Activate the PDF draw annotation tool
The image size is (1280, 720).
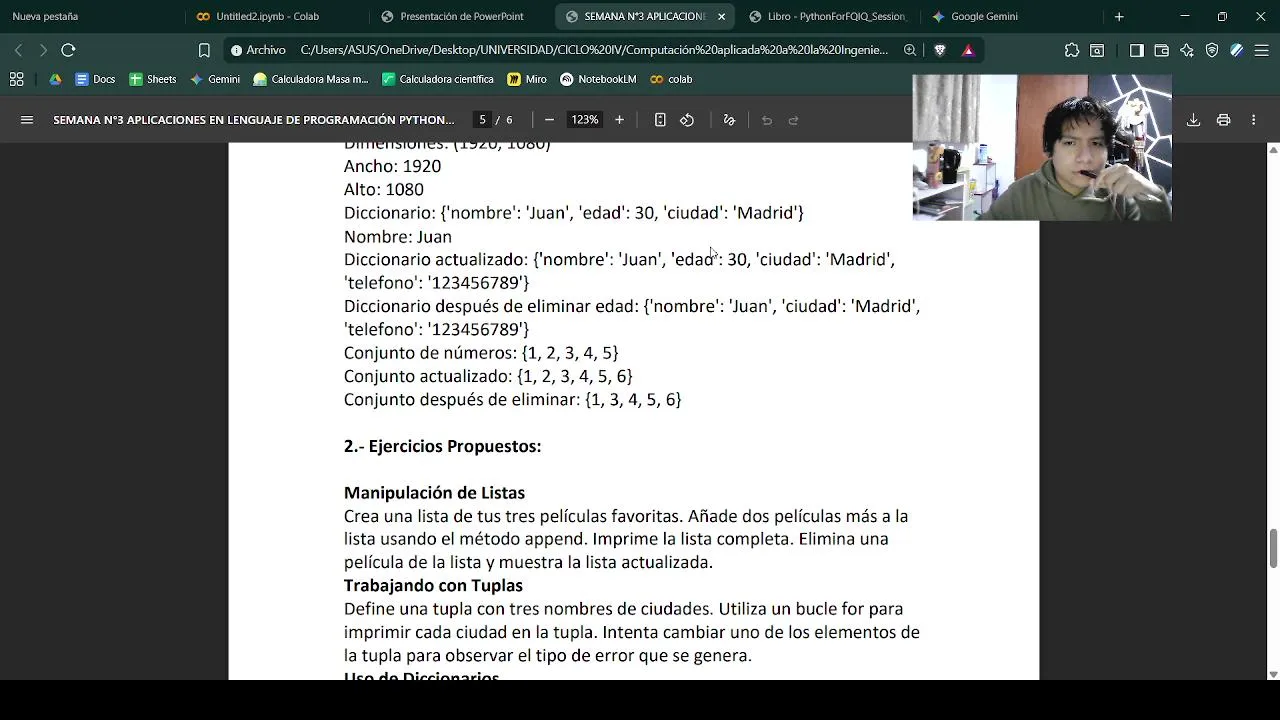click(729, 120)
